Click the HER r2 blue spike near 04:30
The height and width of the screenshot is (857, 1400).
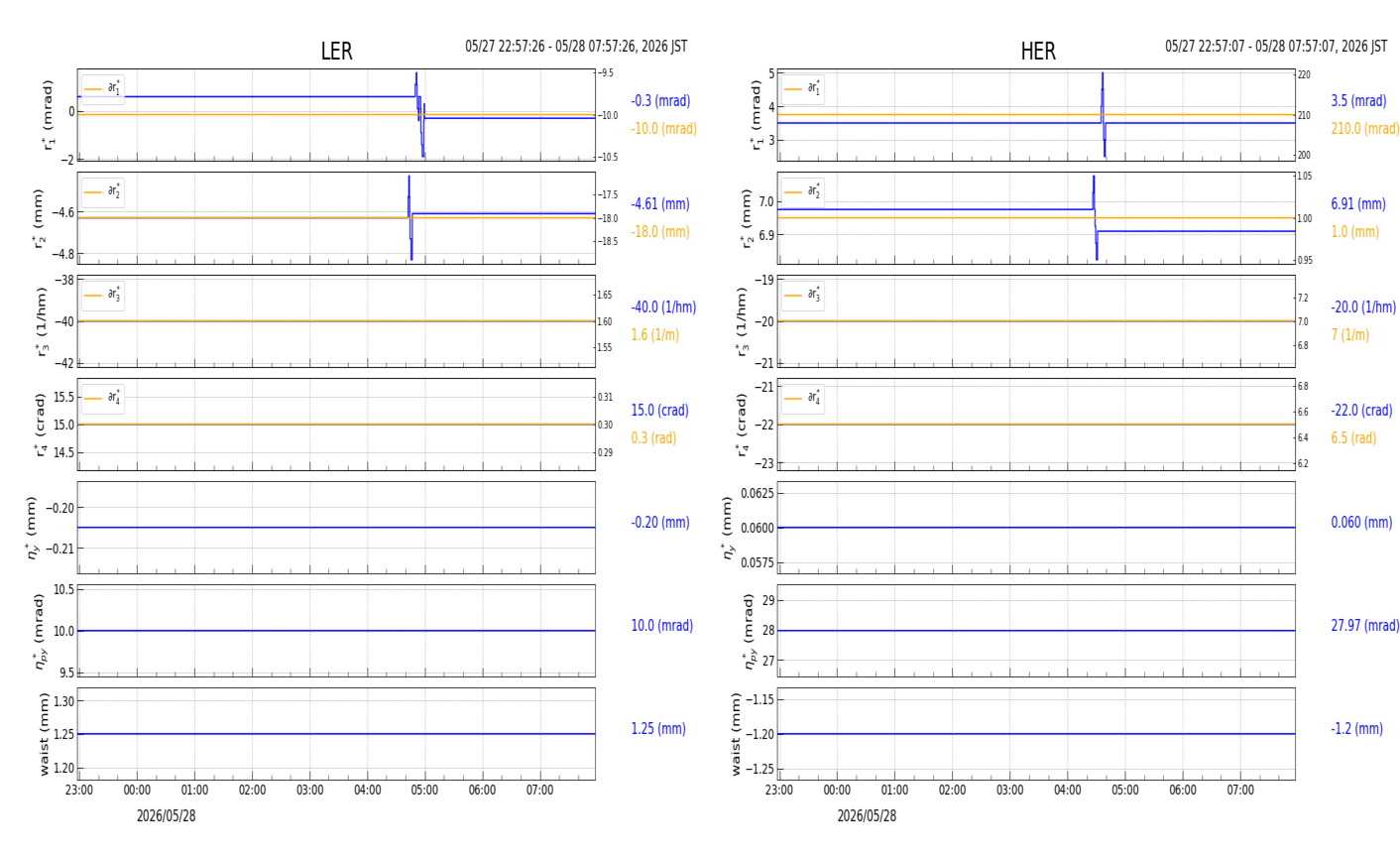[x=1096, y=217]
